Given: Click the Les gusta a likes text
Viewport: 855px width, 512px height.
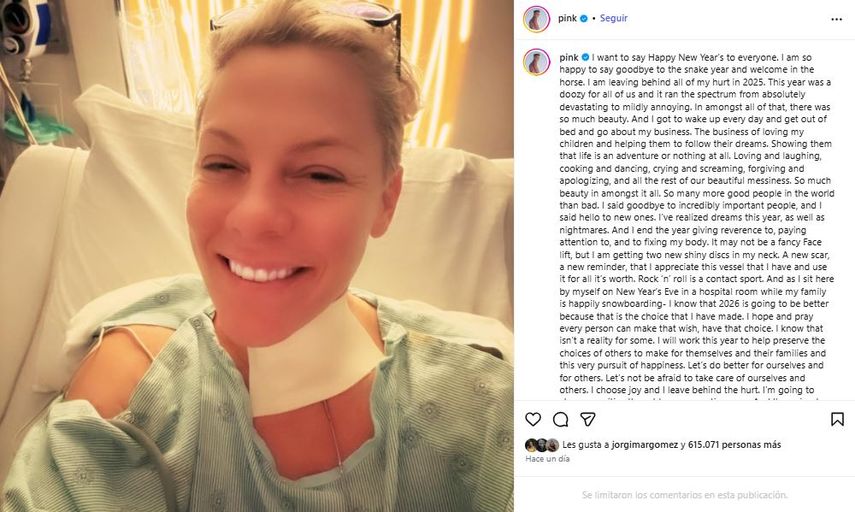Looking at the screenshot, I should point(586,445).
